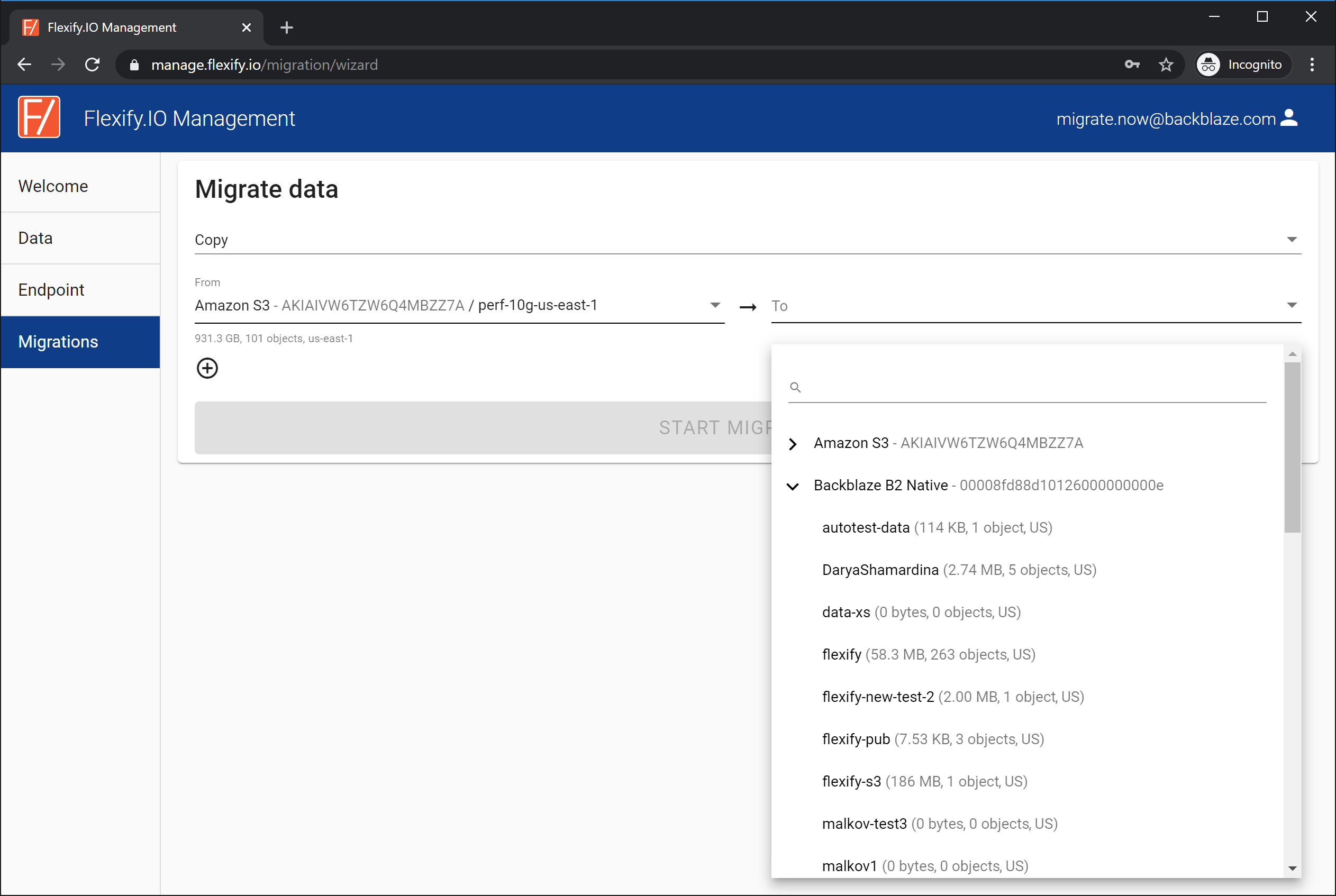View site security lock icon
Screen dimensions: 1336x896
pyautogui.click(x=134, y=65)
